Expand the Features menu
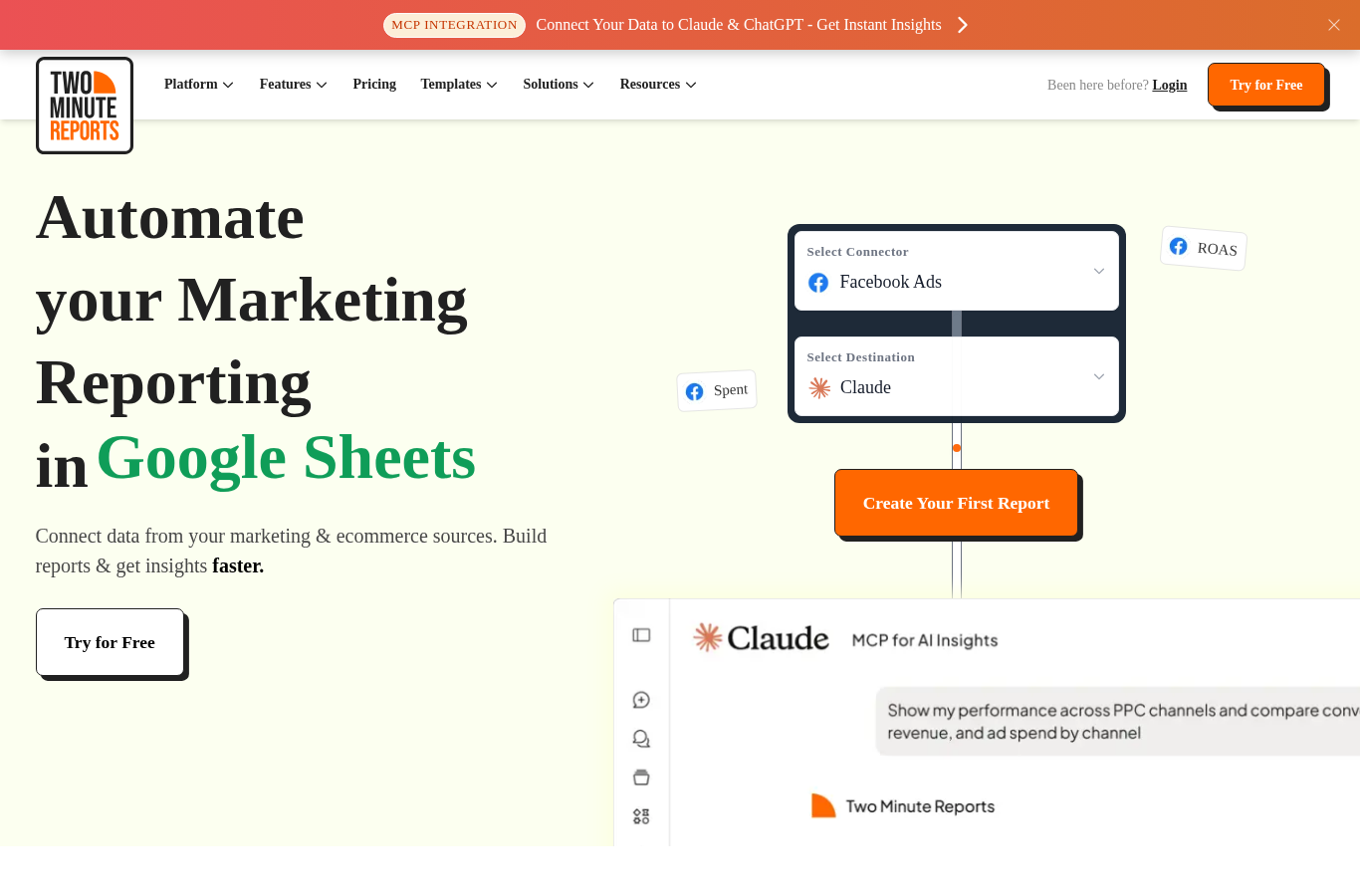This screenshot has height=896, width=1360. (294, 85)
